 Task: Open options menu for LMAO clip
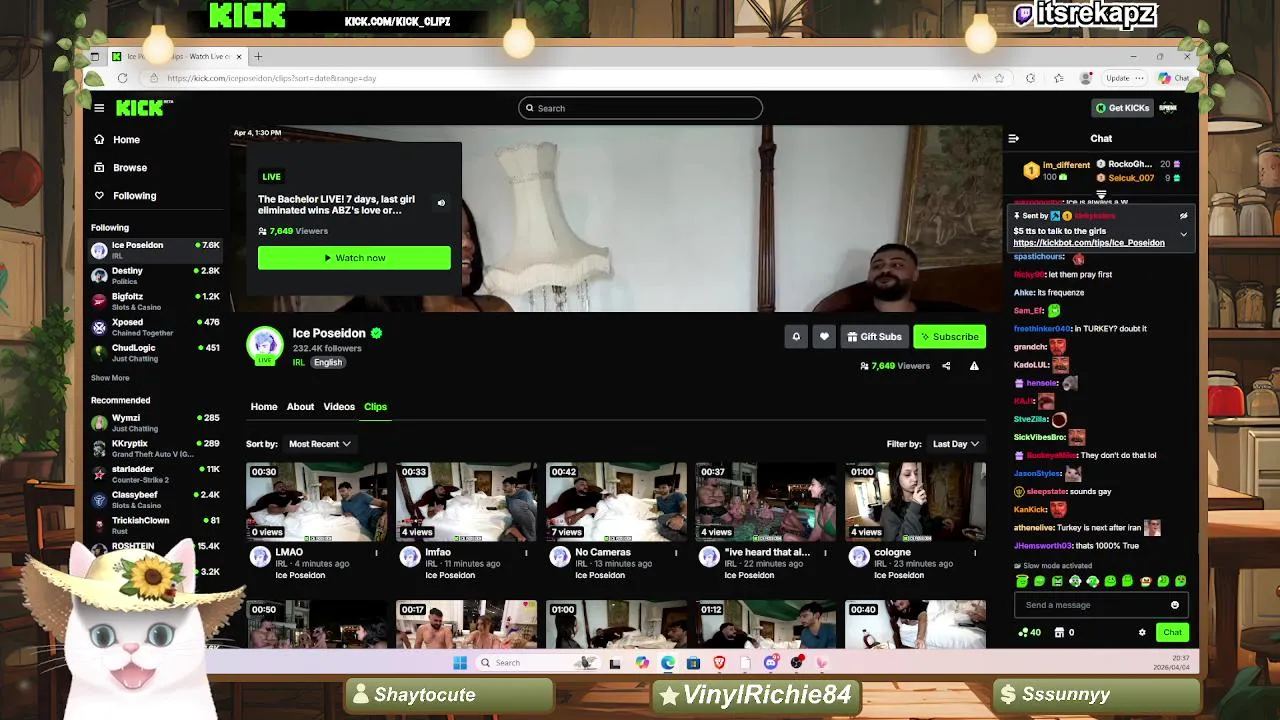[x=377, y=553]
